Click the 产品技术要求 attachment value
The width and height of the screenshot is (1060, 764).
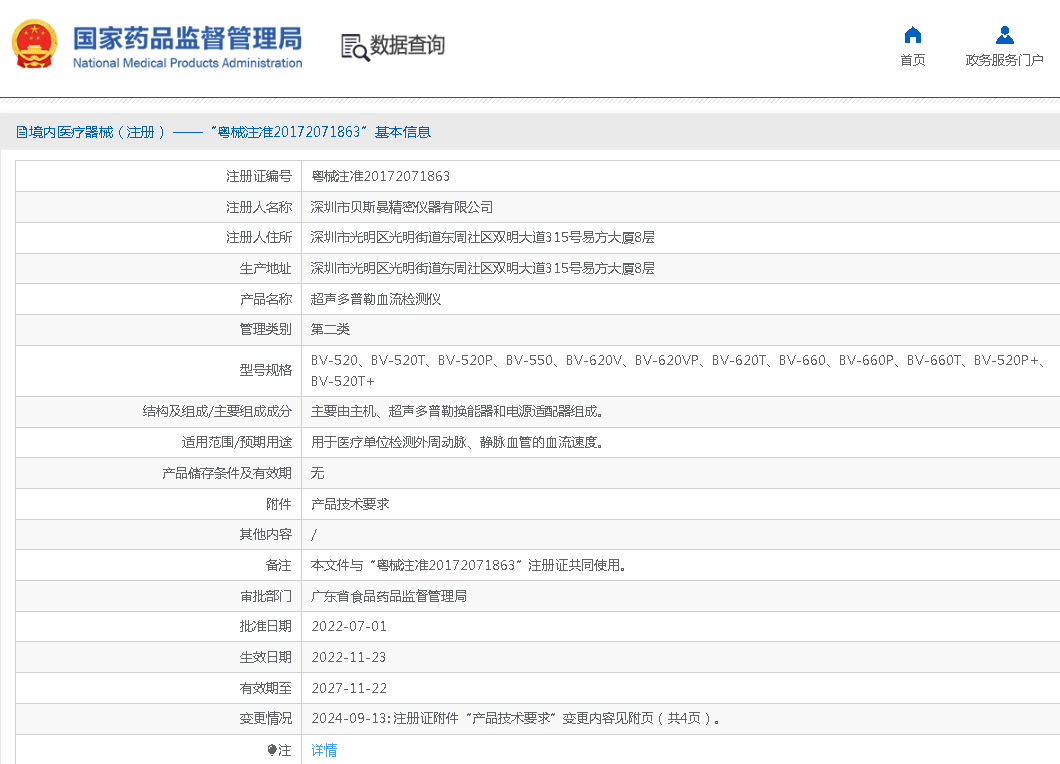point(350,504)
